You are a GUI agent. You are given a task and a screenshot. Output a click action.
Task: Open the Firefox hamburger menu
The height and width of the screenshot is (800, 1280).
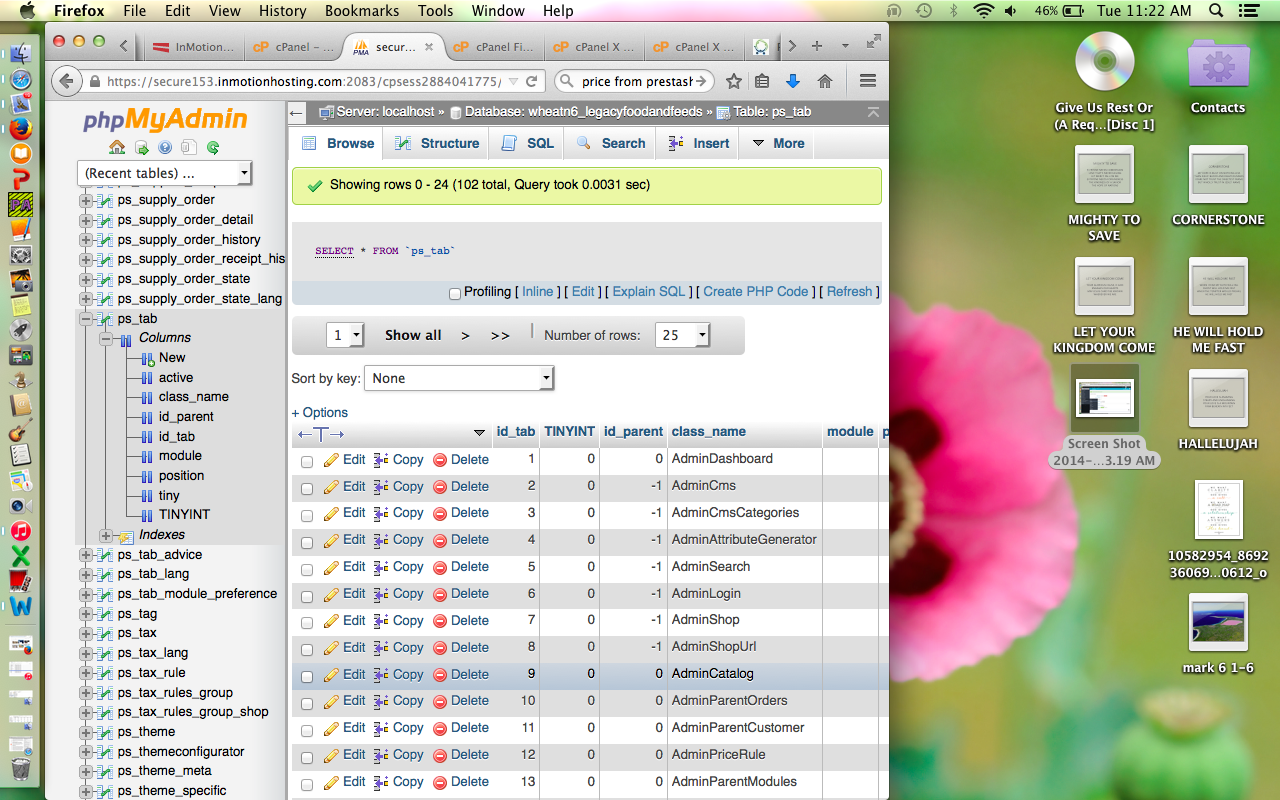[868, 81]
